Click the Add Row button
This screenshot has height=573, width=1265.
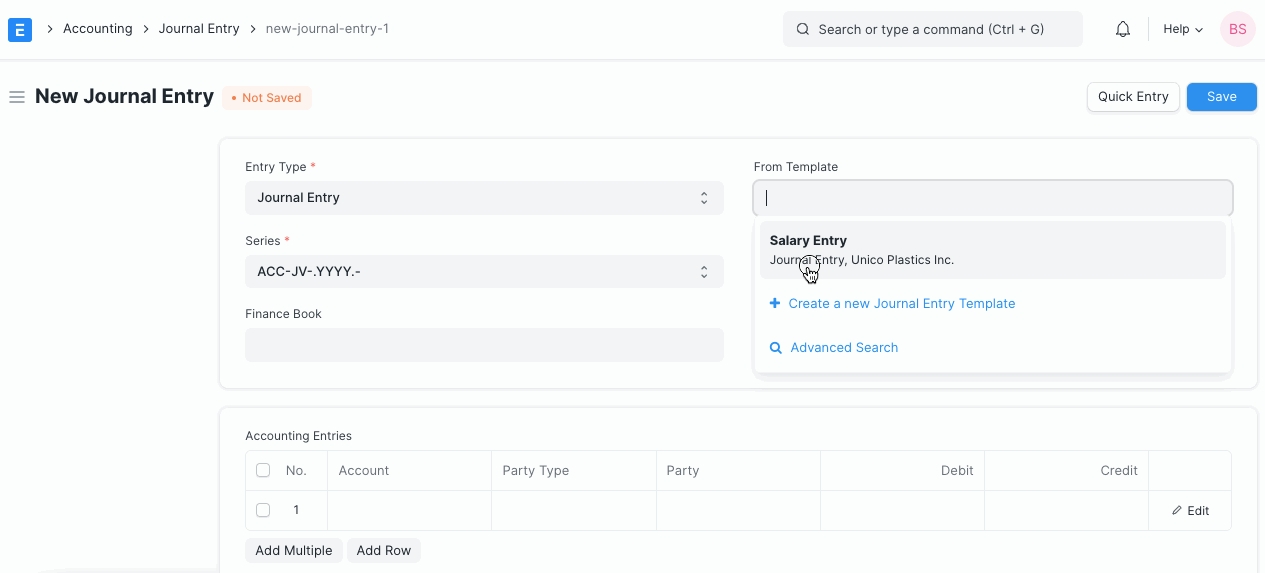pyautogui.click(x=384, y=551)
